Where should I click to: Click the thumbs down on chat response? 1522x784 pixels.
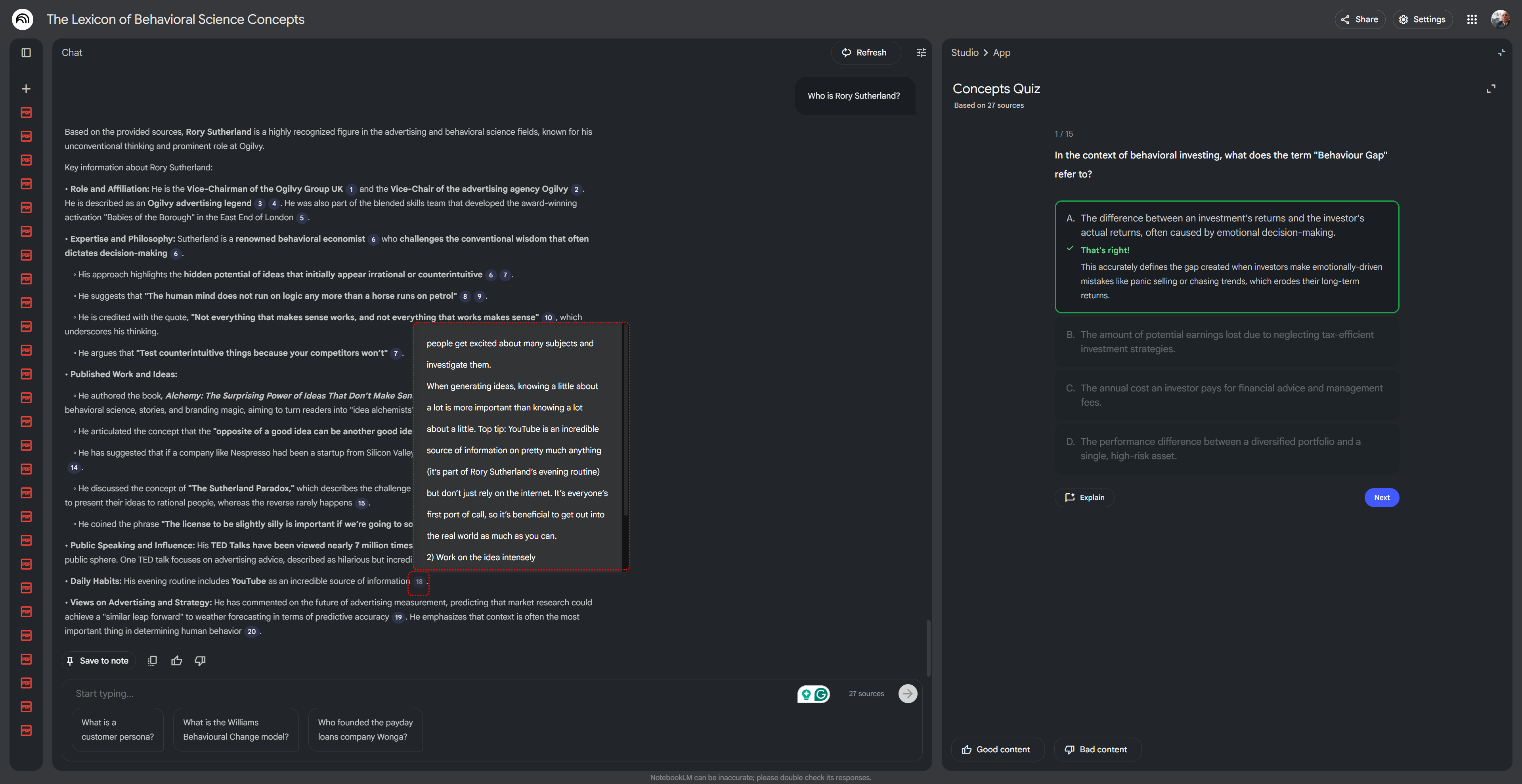point(200,661)
